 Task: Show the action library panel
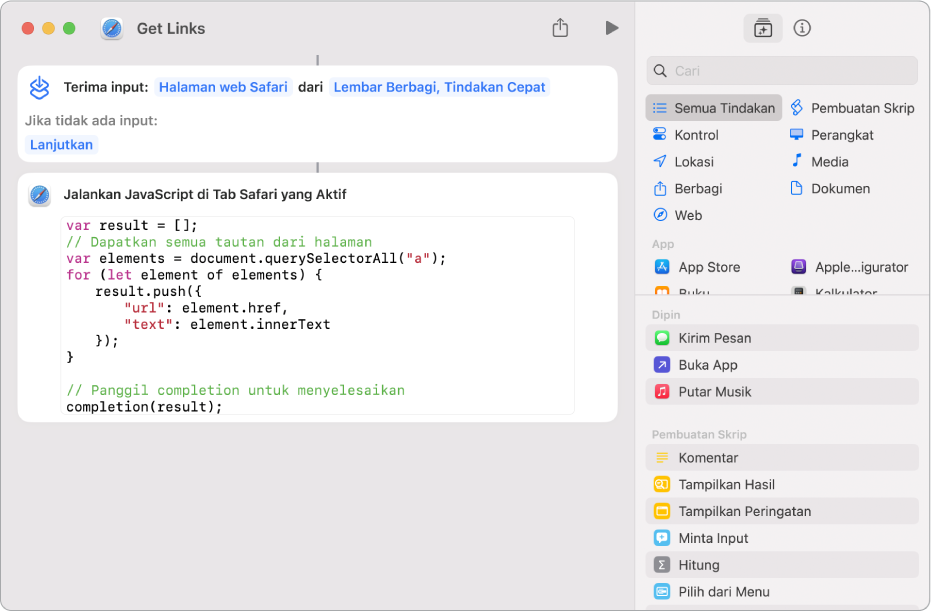[763, 28]
